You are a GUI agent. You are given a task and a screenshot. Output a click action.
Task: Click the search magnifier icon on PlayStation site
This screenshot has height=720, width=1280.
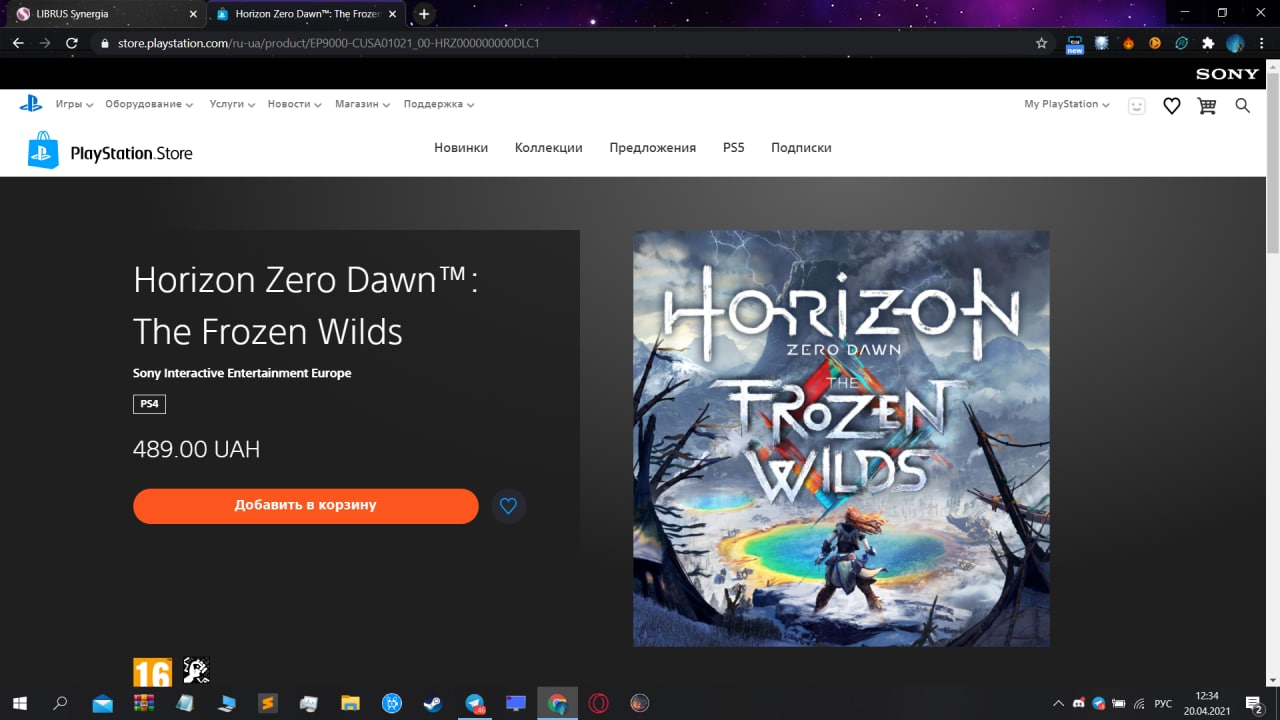tap(1243, 105)
